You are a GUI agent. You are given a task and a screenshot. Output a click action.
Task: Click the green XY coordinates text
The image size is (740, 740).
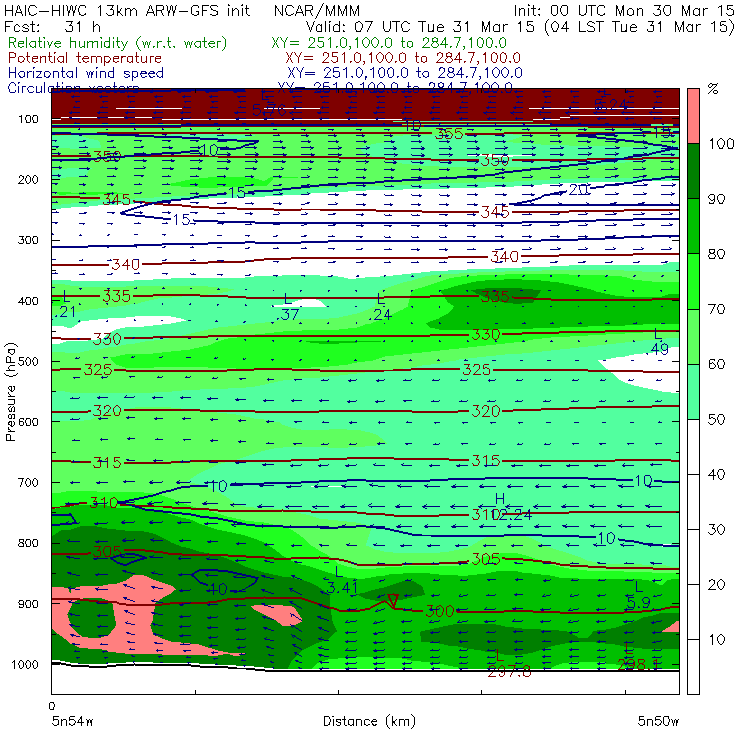tap(389, 43)
